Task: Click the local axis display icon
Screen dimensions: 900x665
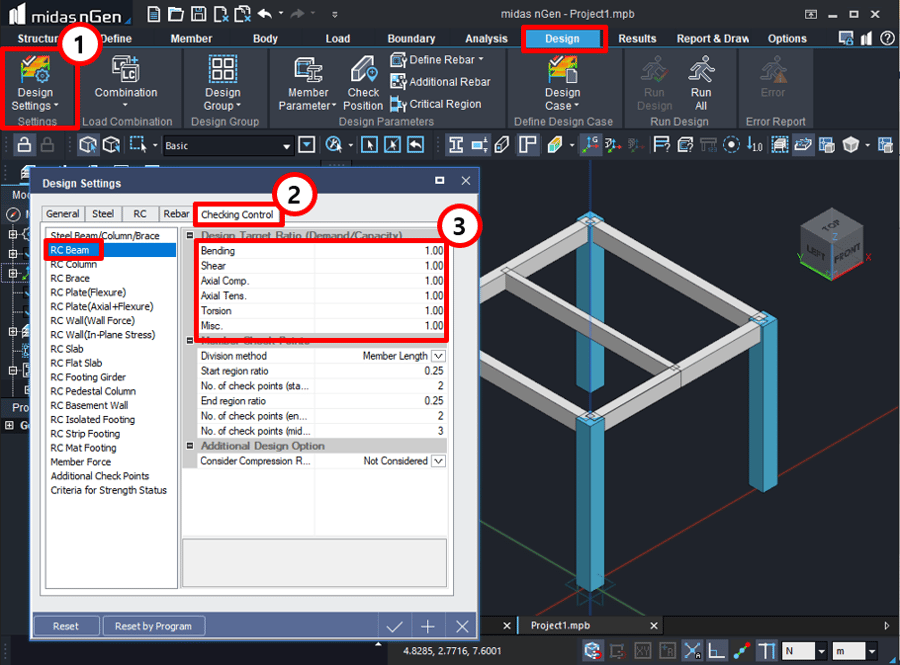Action: pos(590,145)
